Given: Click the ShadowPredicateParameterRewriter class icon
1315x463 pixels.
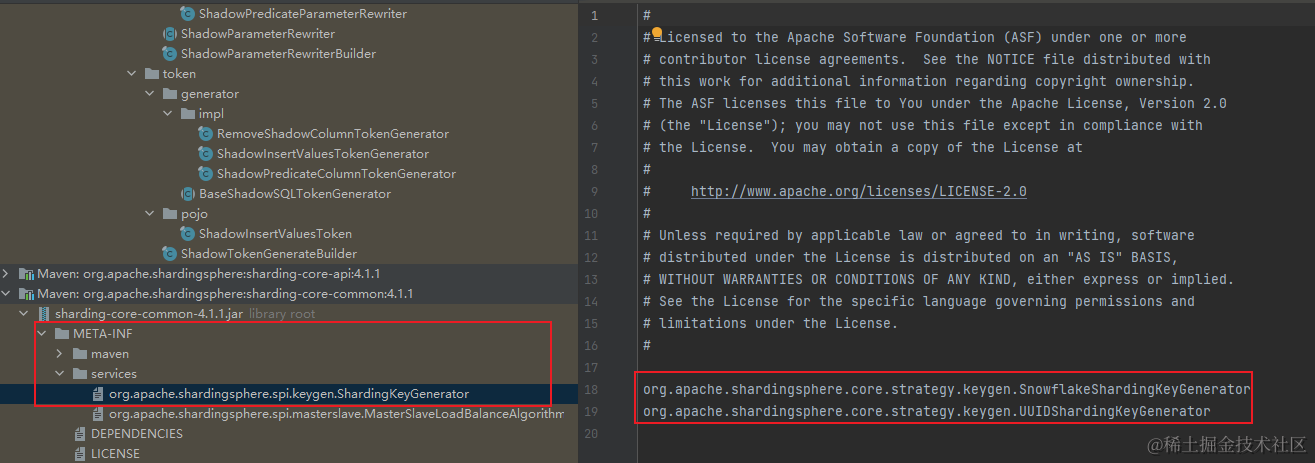Looking at the screenshot, I should coord(188,13).
